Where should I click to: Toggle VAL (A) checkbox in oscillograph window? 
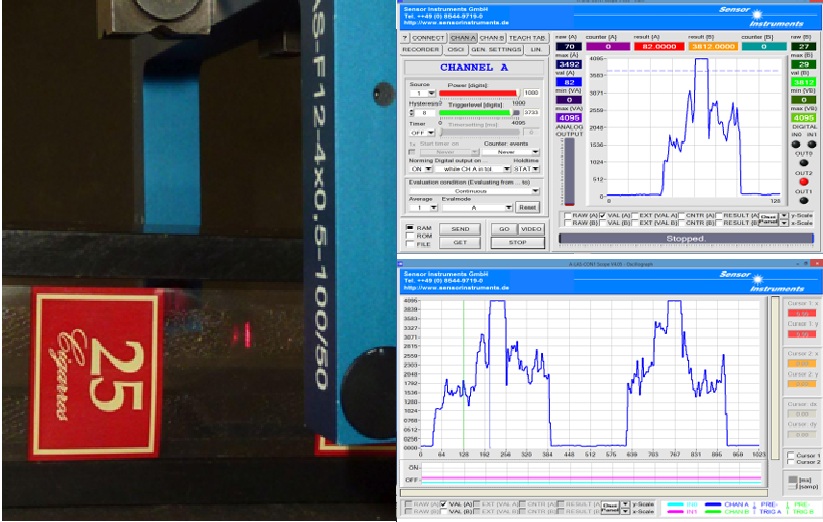(x=444, y=504)
